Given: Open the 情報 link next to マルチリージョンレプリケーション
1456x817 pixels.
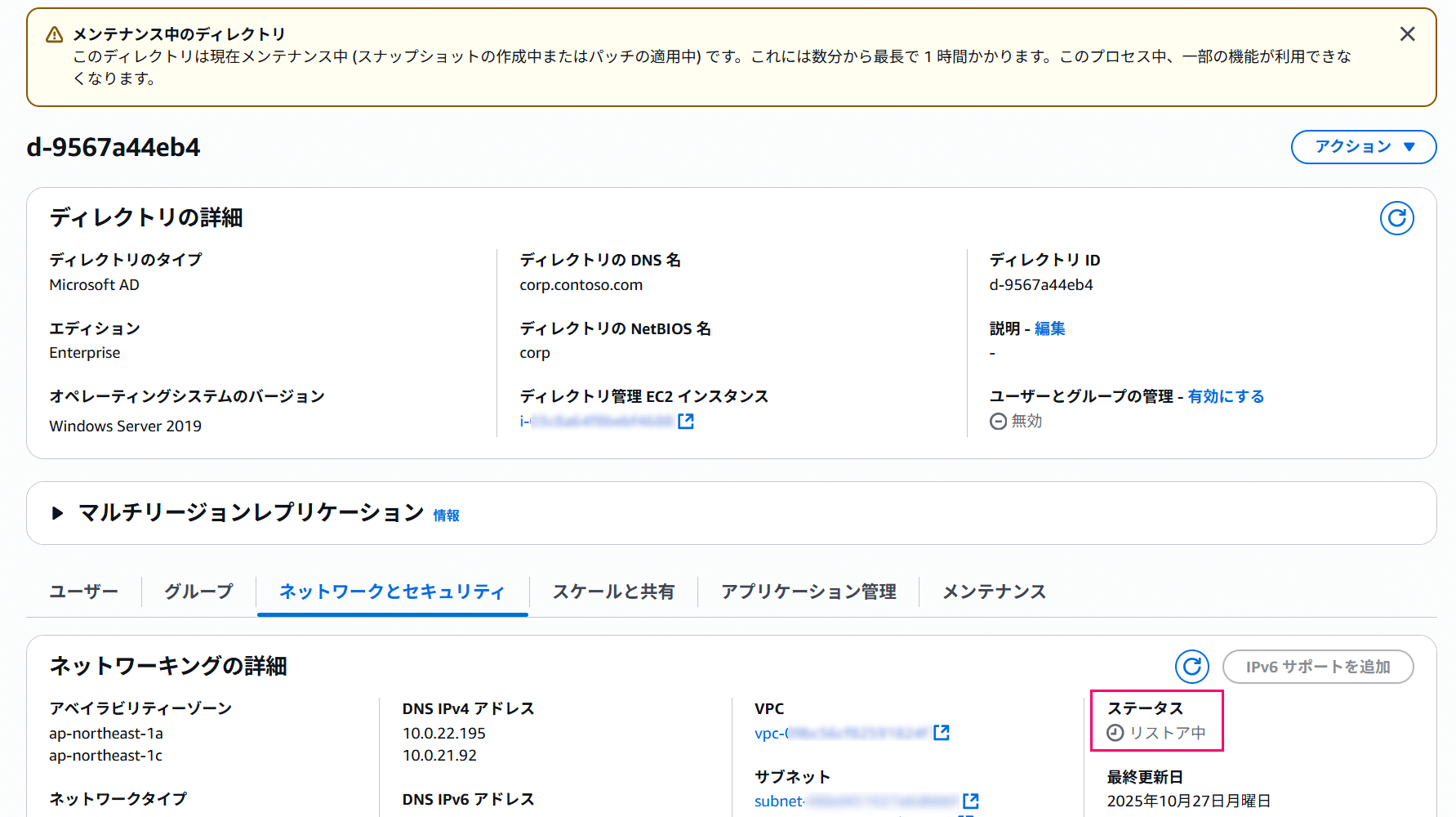Looking at the screenshot, I should click(446, 515).
